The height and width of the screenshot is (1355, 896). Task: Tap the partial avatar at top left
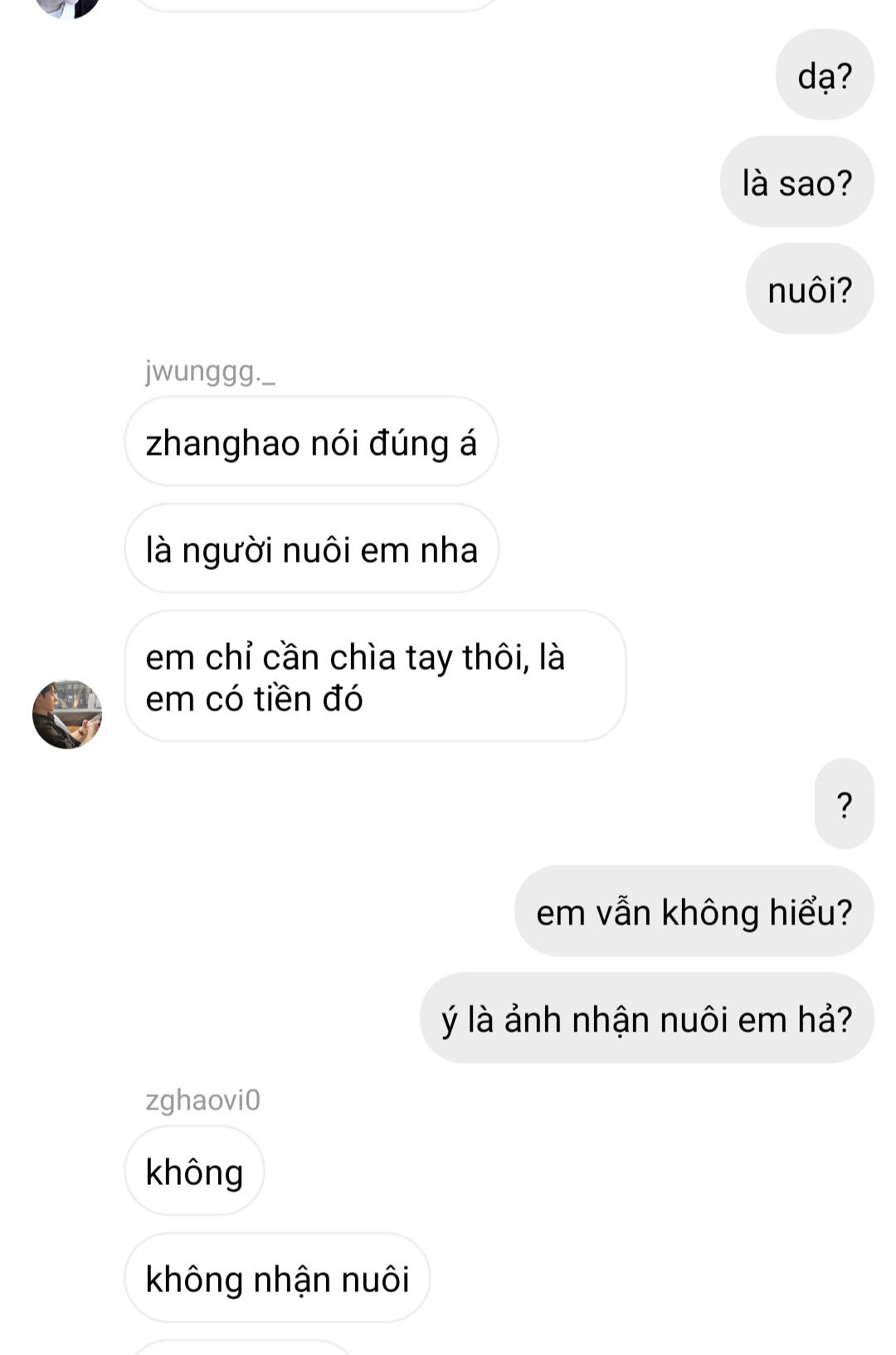tap(67, 7)
